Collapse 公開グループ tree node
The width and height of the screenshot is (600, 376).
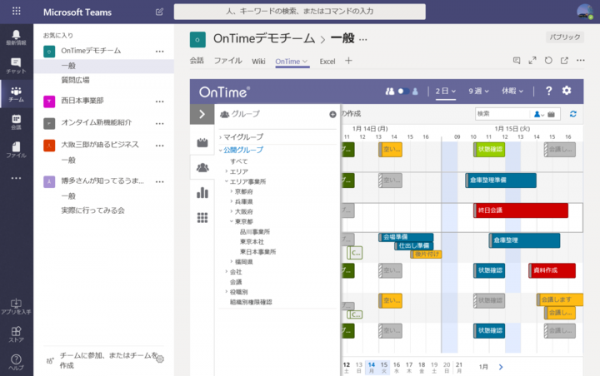[x=221, y=150]
